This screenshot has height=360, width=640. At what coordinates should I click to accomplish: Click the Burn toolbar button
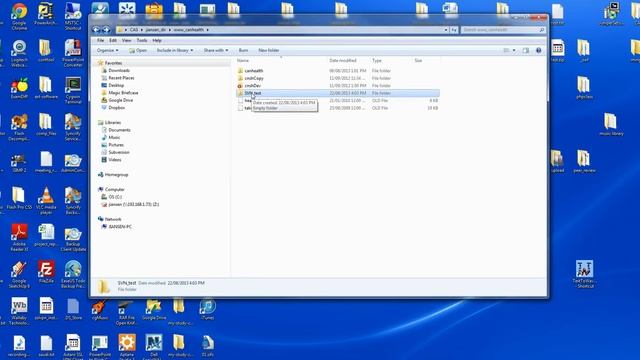point(243,50)
